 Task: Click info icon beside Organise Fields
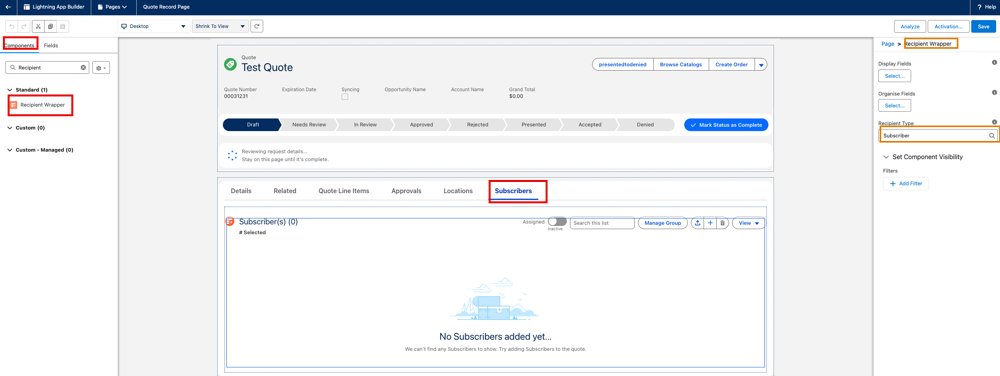point(994,92)
